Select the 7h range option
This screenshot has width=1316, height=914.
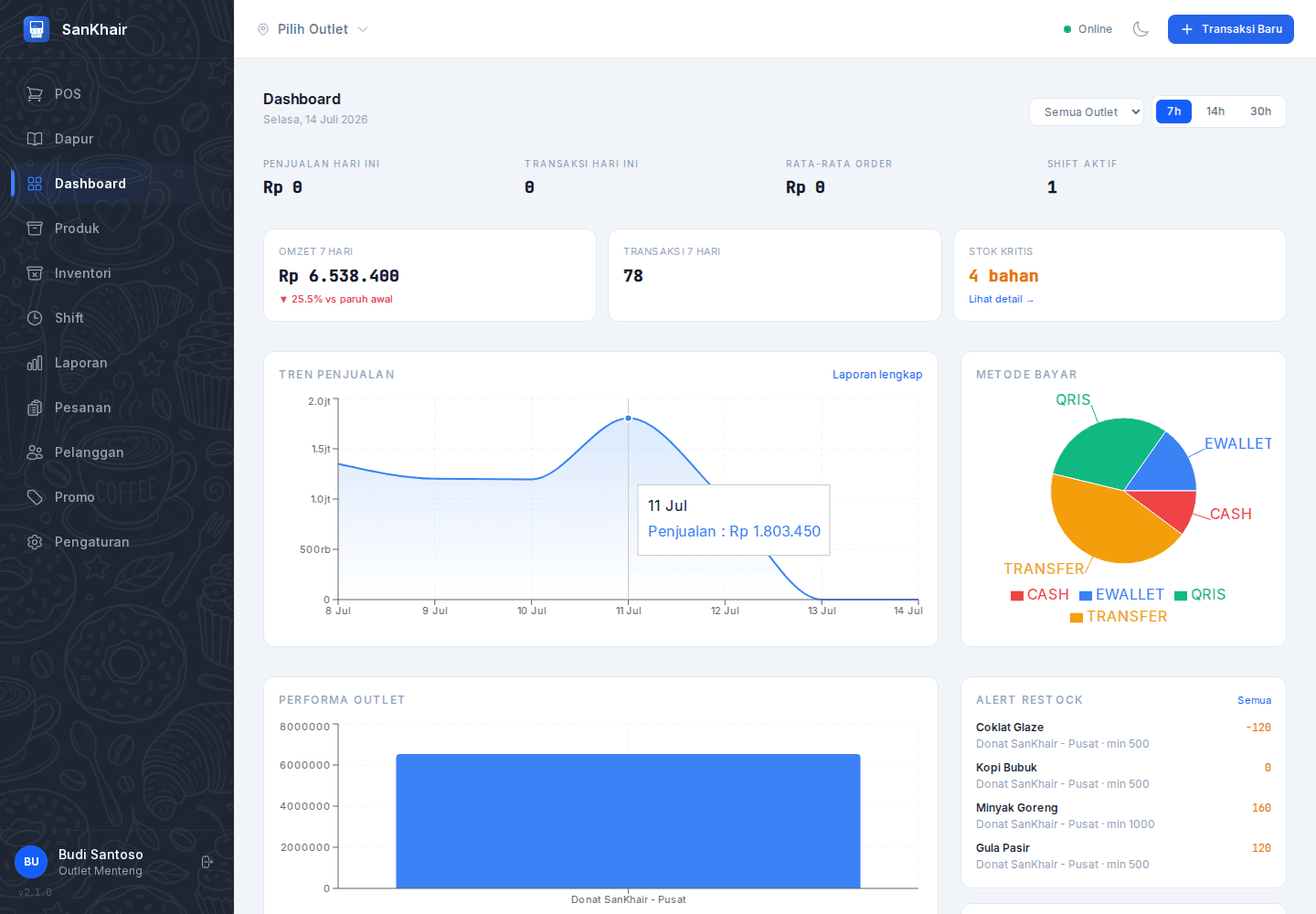(1174, 112)
